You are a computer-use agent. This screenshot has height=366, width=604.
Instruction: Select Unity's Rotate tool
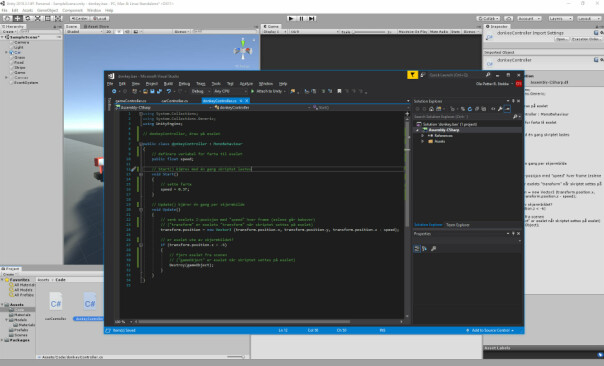(x=27, y=18)
